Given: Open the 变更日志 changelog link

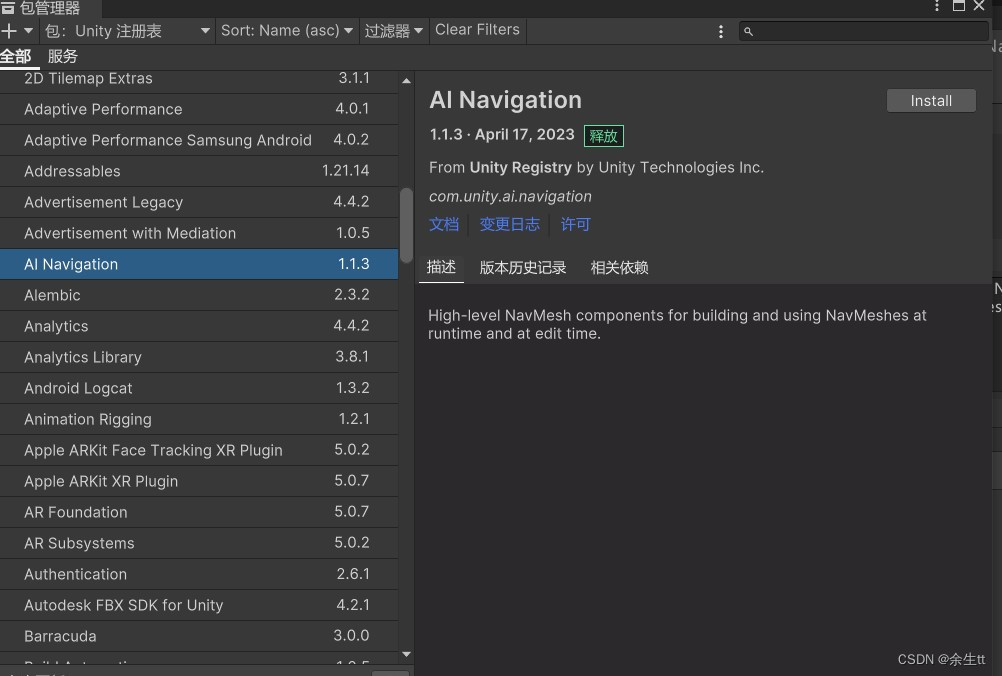Looking at the screenshot, I should click(x=509, y=224).
